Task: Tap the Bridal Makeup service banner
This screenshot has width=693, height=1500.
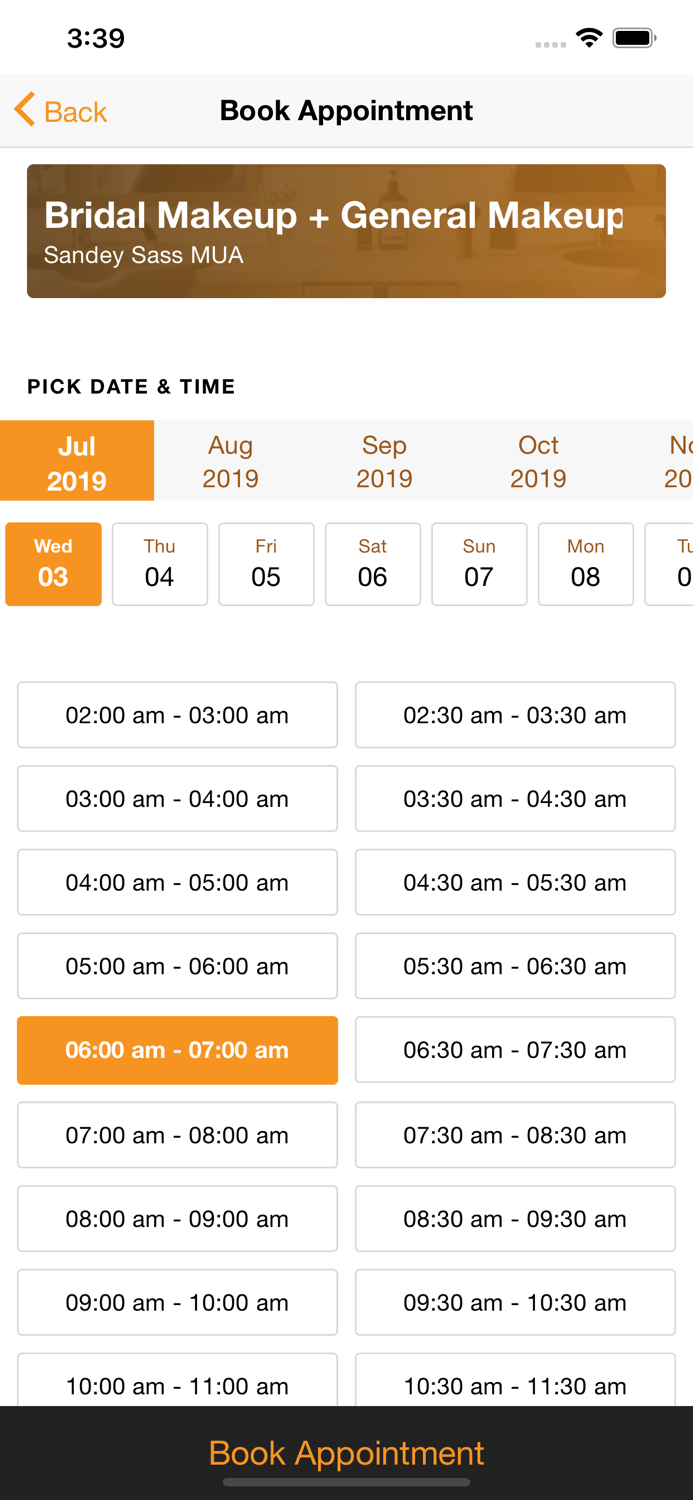Action: click(x=346, y=231)
